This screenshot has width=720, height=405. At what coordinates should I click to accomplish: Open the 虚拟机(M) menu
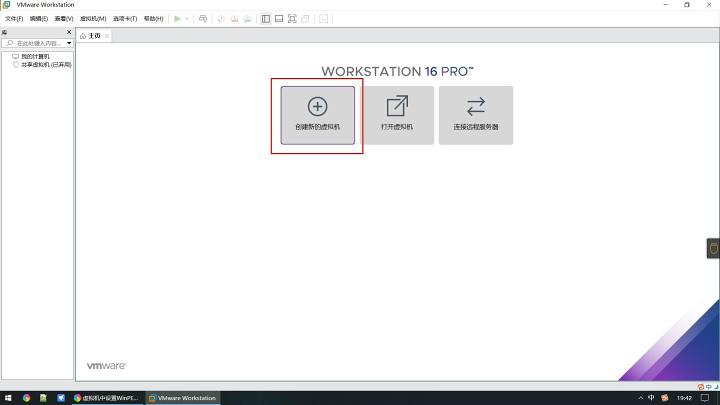click(93, 19)
